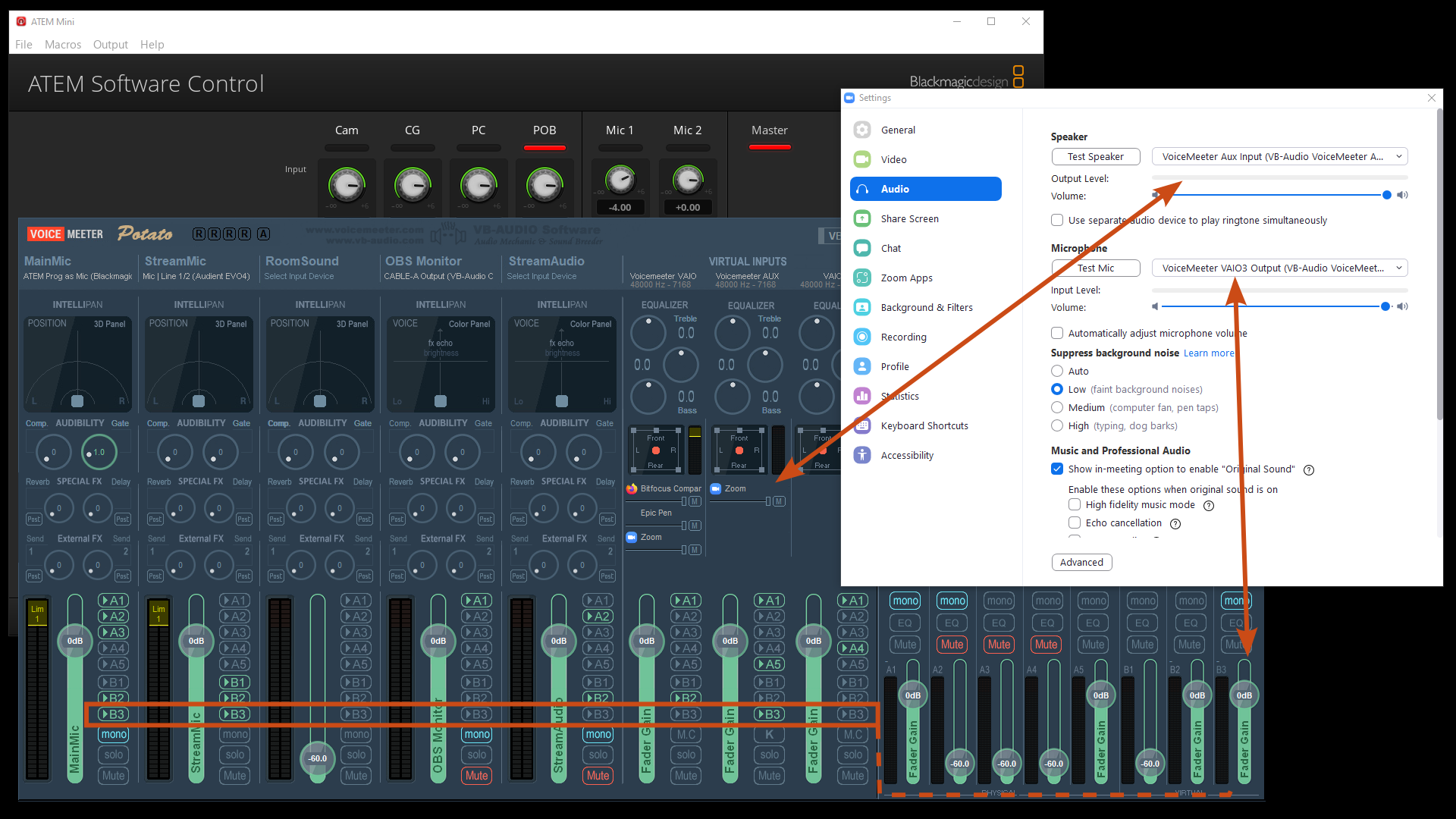Click help icon beside Original Sound option

(x=1309, y=470)
